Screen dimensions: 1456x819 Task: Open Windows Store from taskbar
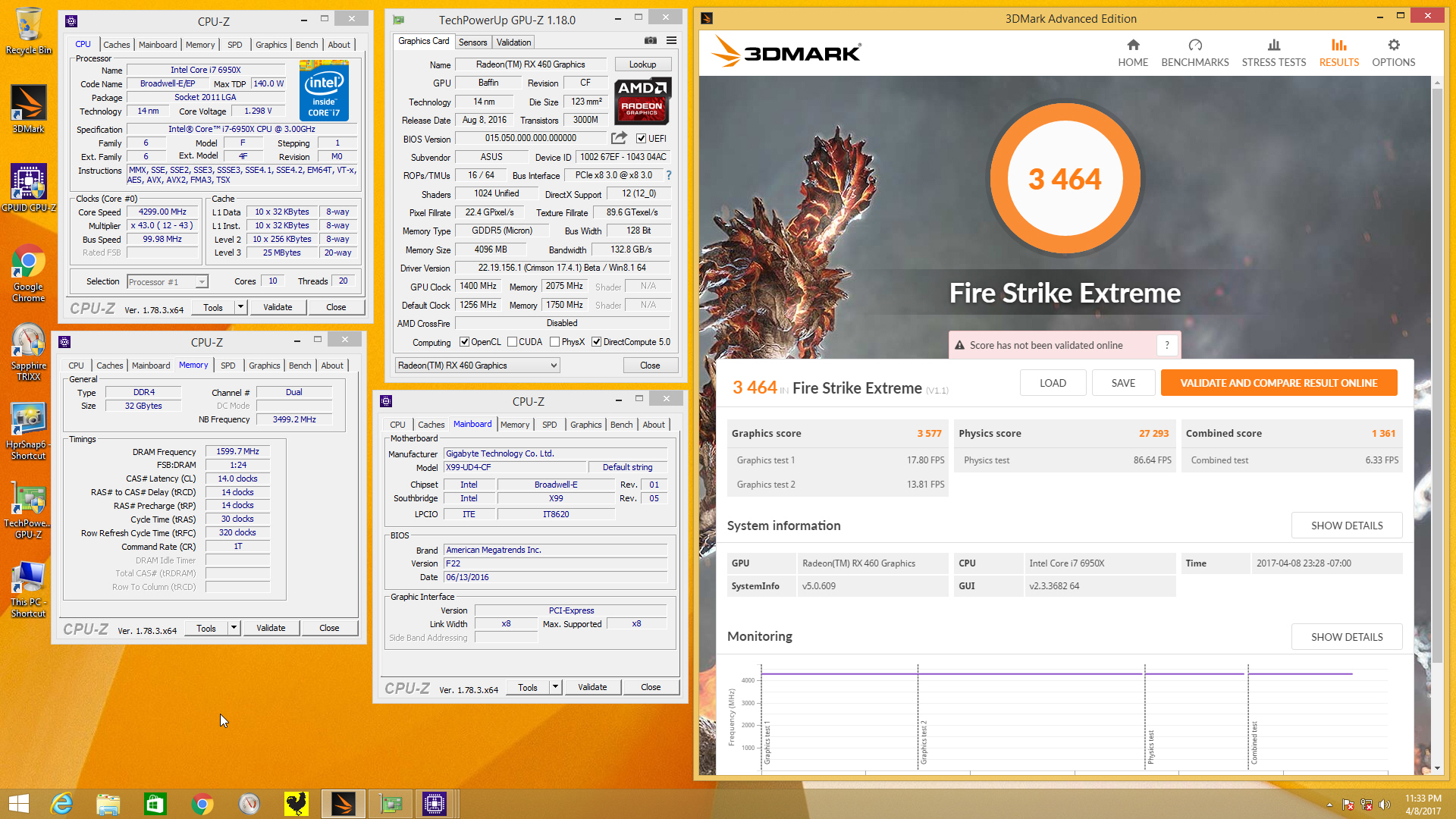coord(155,804)
